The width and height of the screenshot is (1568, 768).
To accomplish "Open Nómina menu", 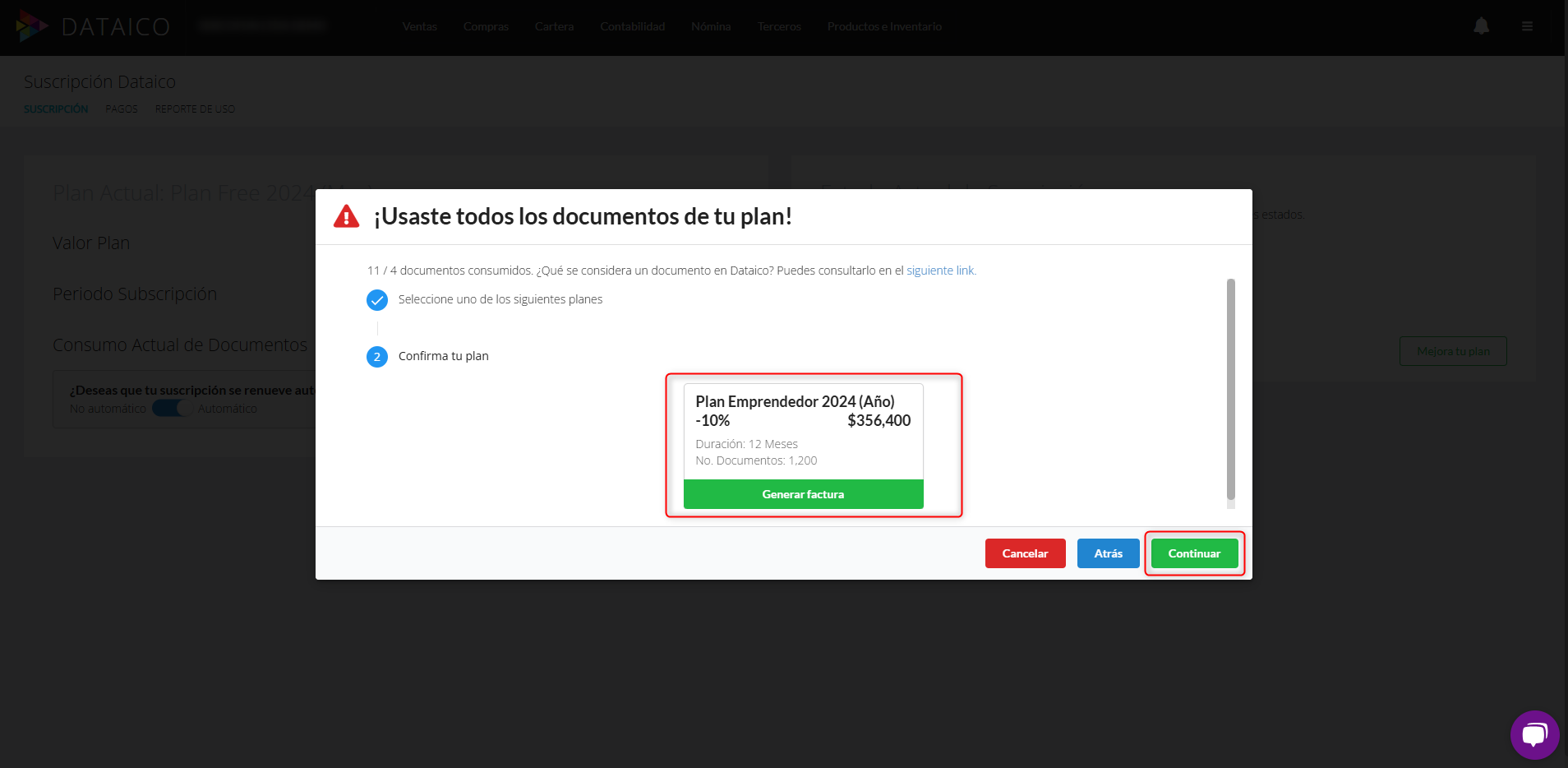I will point(712,26).
